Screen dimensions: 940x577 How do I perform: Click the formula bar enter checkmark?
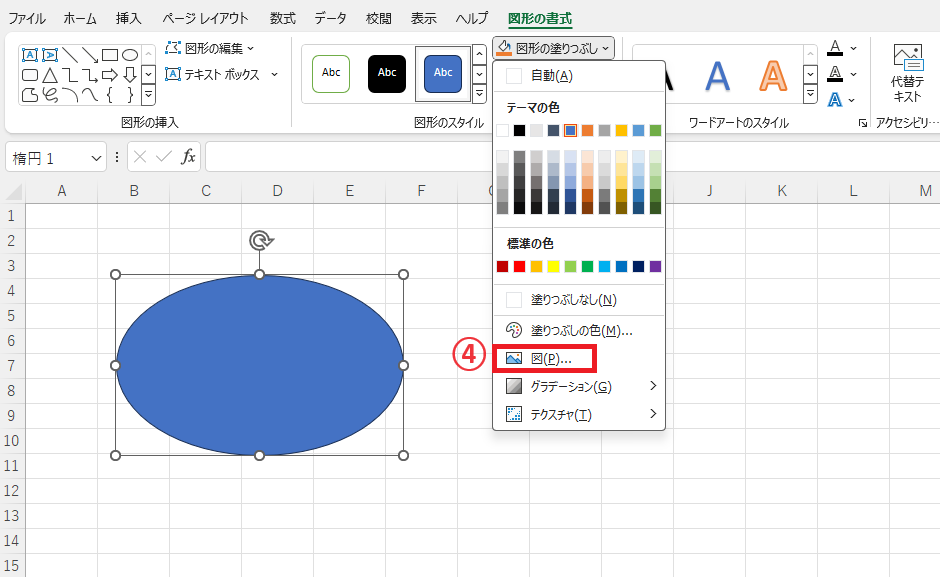pyautogui.click(x=164, y=157)
